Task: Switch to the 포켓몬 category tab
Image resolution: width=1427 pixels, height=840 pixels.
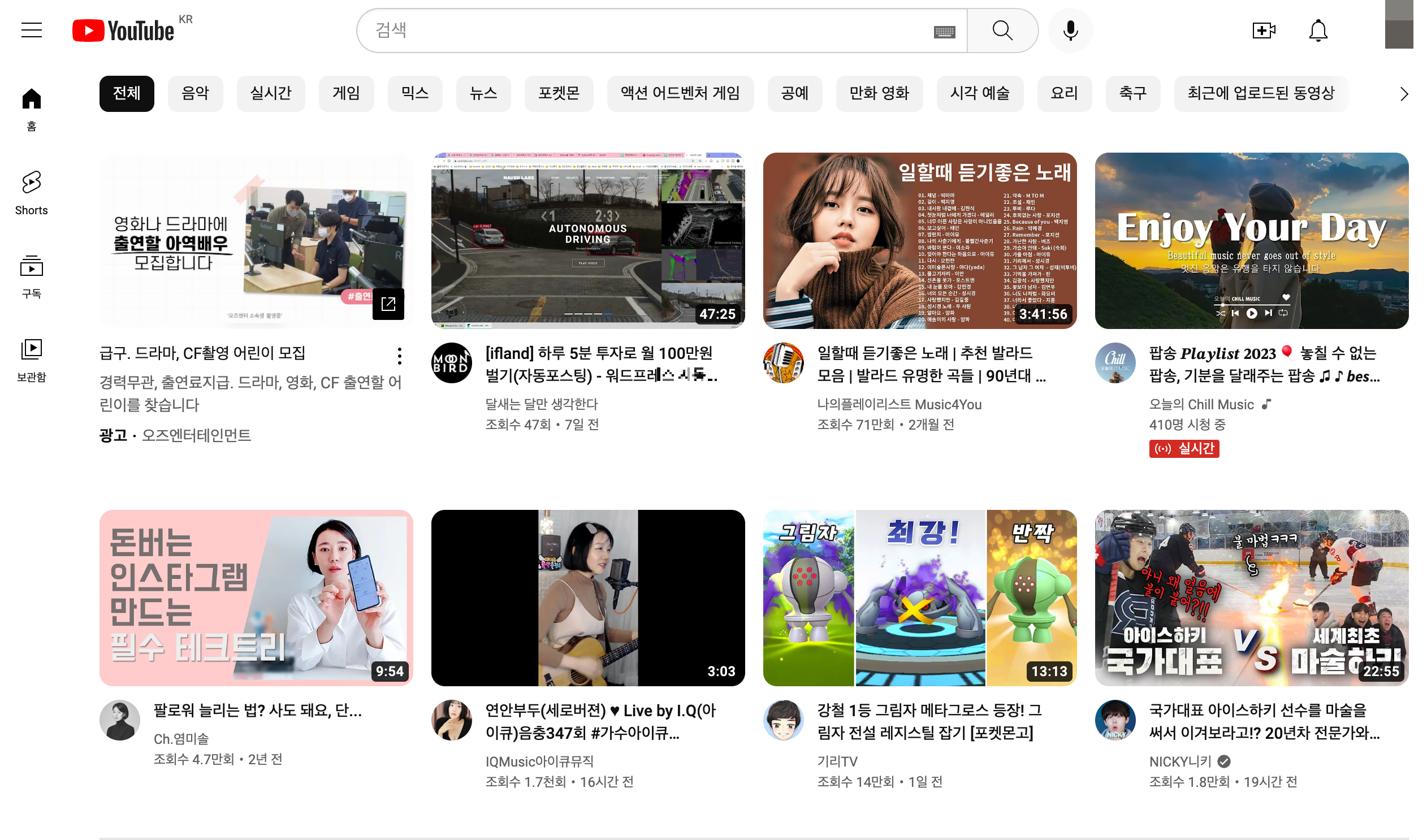Action: point(559,93)
